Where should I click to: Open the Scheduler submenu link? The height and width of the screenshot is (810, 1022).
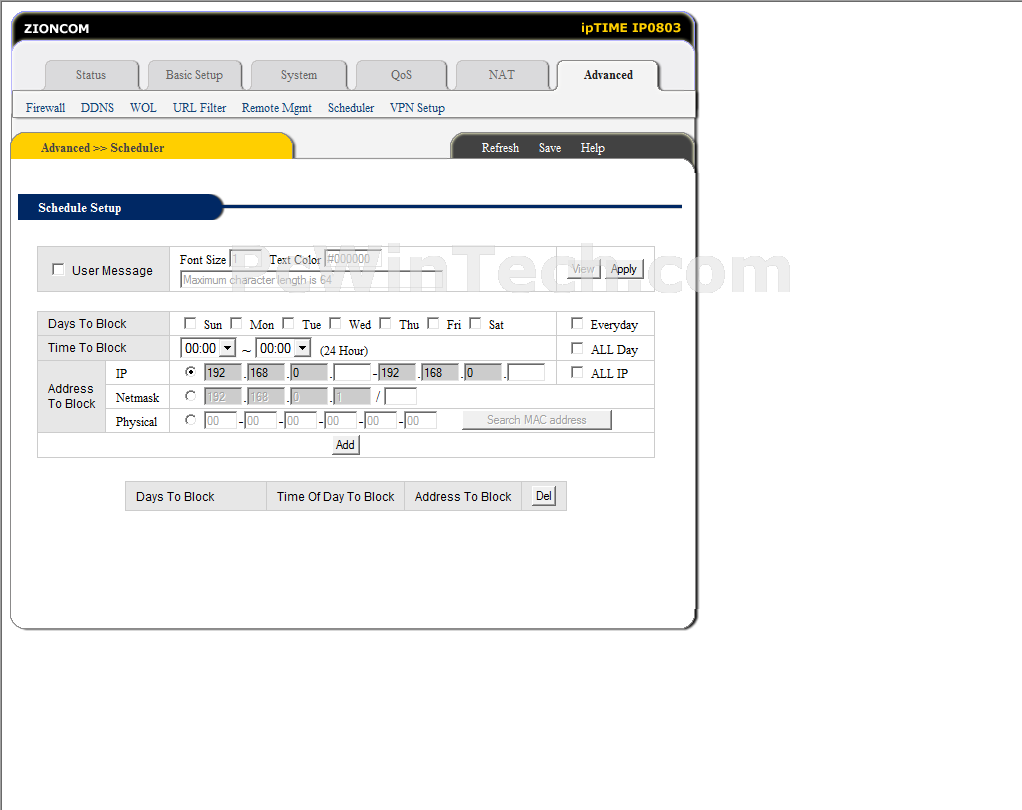coord(351,108)
